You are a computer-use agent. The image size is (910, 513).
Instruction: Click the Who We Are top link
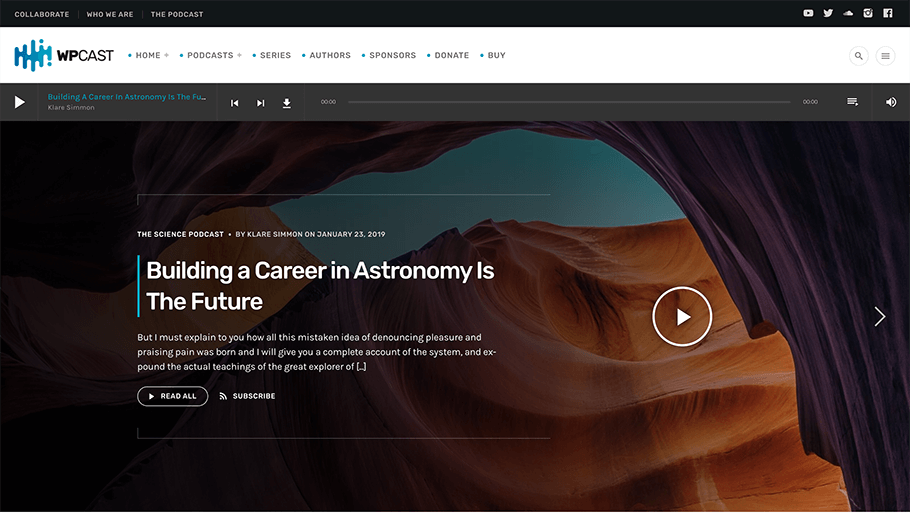coord(110,14)
